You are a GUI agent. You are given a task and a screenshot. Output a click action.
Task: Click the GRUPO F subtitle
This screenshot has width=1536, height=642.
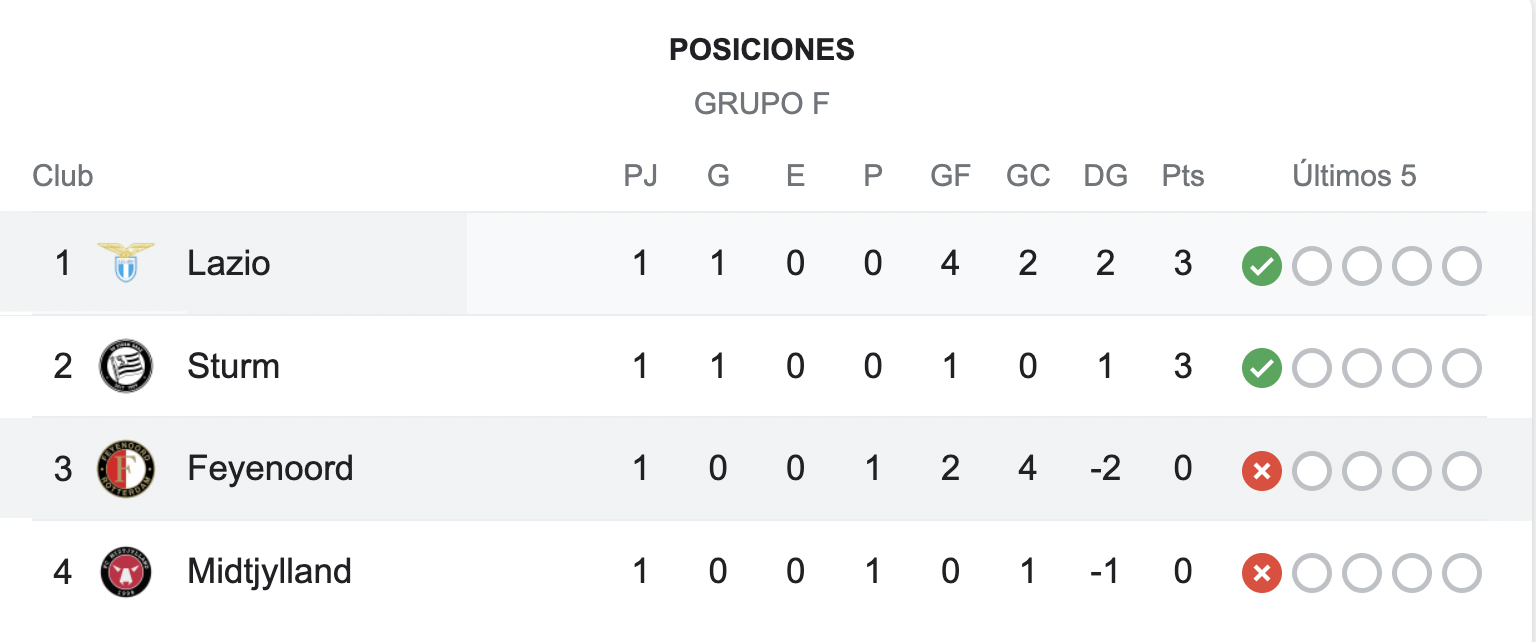click(762, 104)
